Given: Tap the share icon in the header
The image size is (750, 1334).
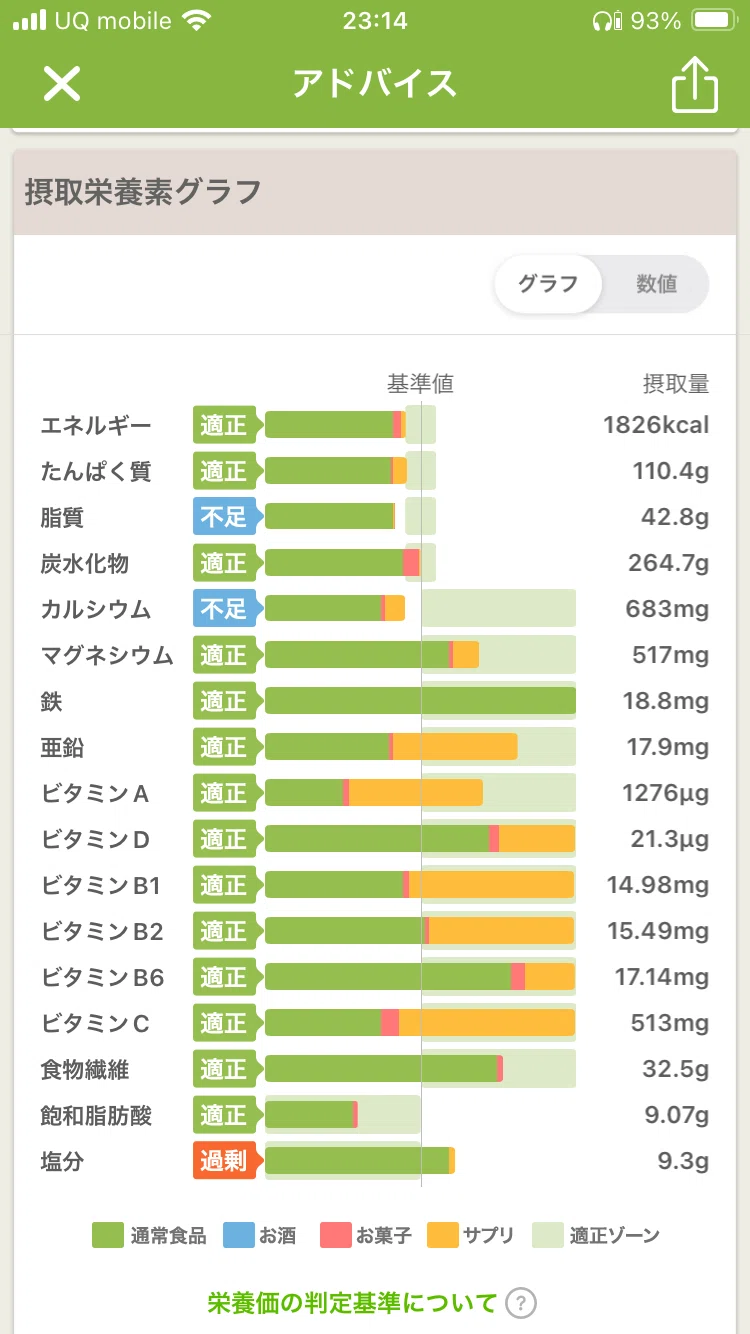Looking at the screenshot, I should pyautogui.click(x=694, y=84).
